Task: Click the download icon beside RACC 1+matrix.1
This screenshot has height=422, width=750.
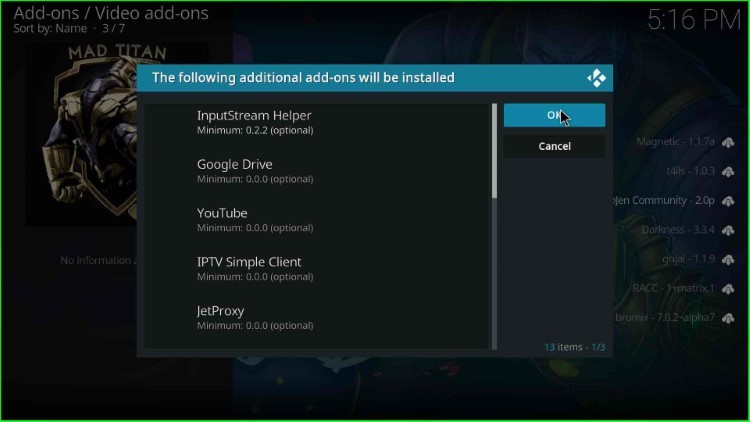Action: coord(728,289)
